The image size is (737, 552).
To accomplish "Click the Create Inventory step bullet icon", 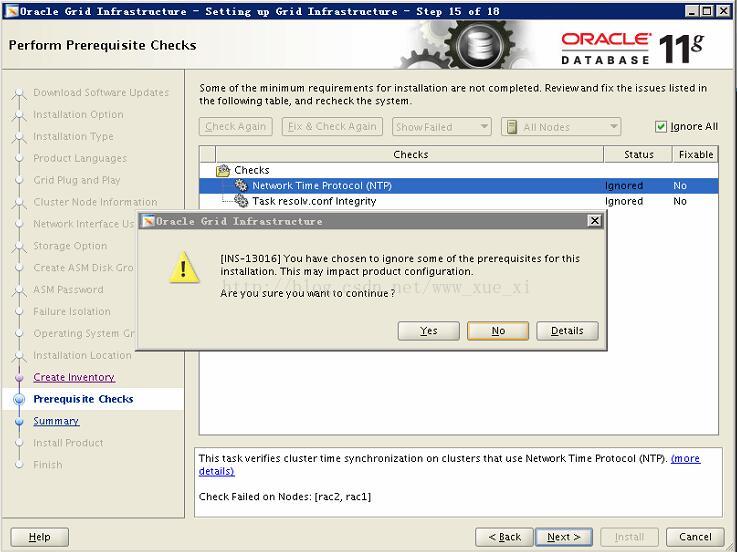I will pos(19,377).
